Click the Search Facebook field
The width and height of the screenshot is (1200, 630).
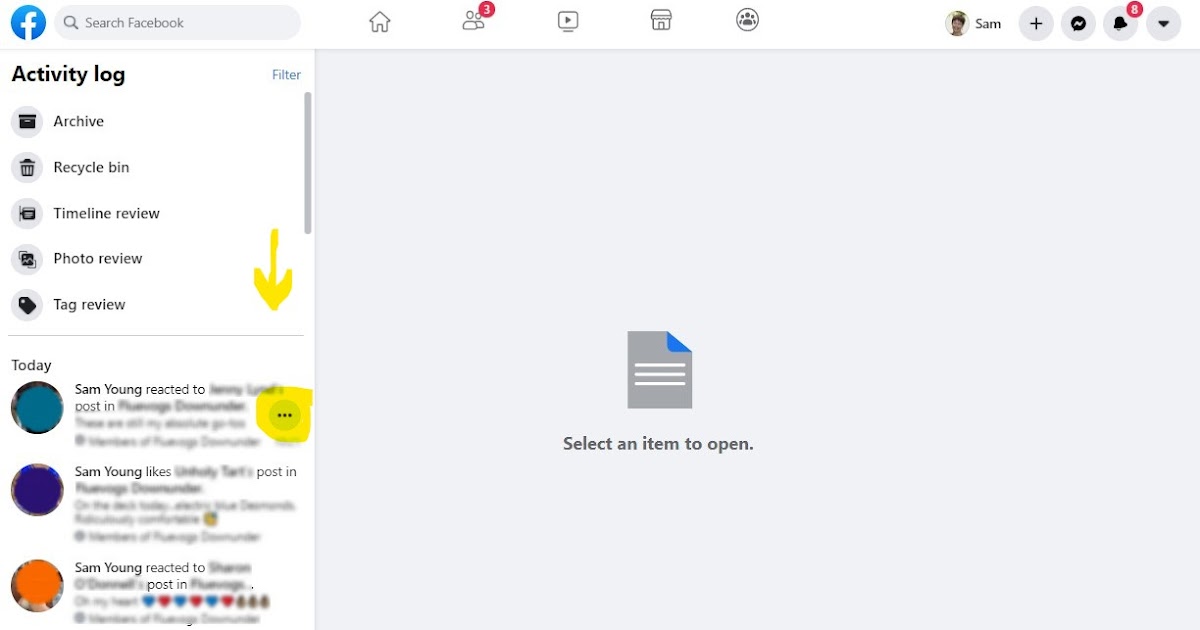pyautogui.click(x=177, y=22)
